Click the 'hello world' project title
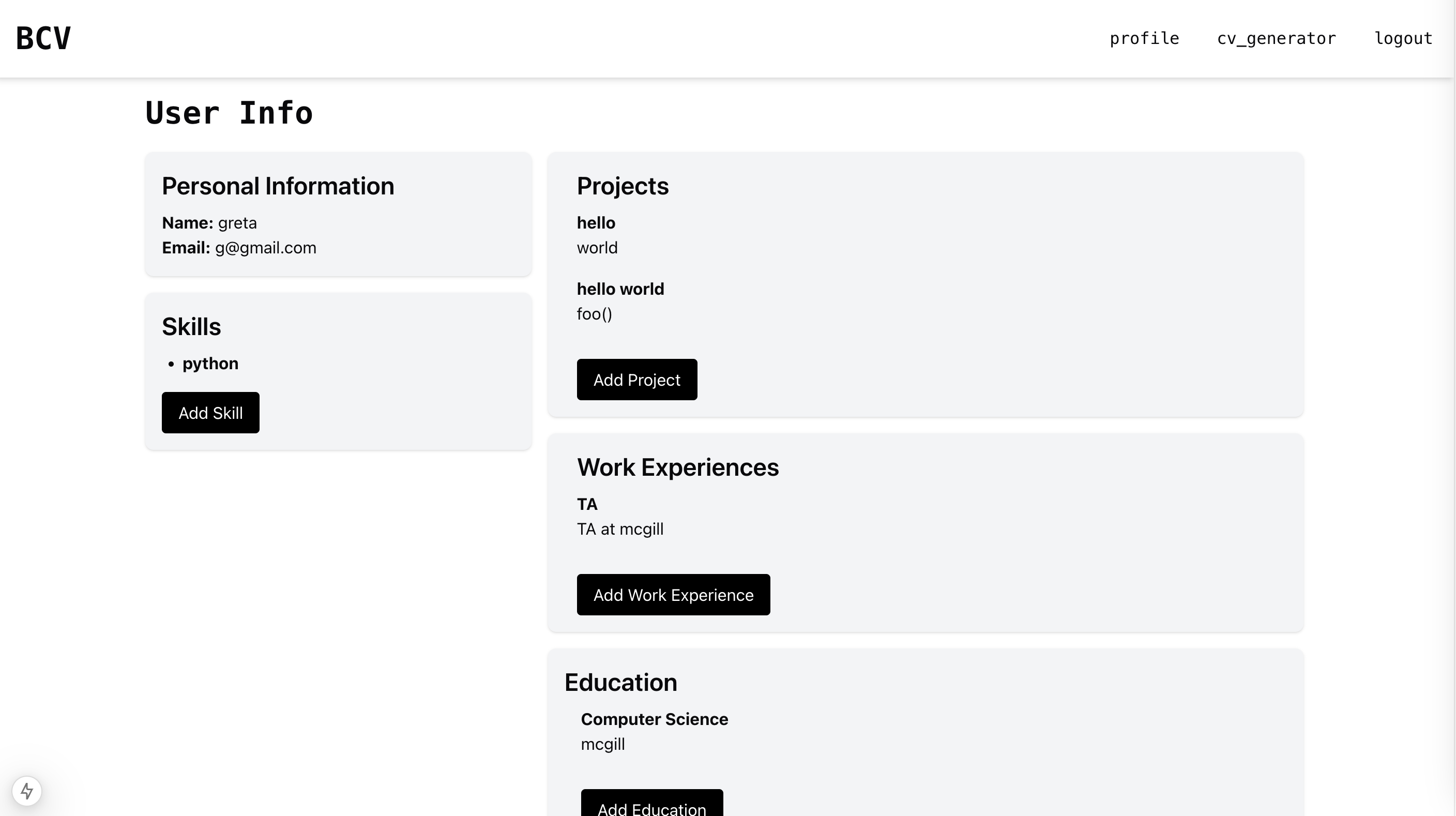 click(620, 289)
